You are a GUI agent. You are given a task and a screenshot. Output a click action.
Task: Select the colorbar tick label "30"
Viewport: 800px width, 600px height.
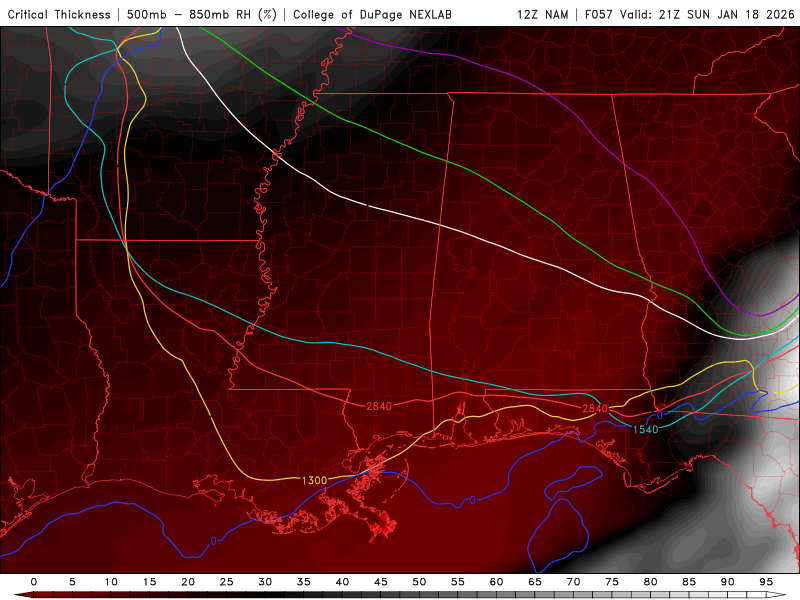tap(265, 582)
